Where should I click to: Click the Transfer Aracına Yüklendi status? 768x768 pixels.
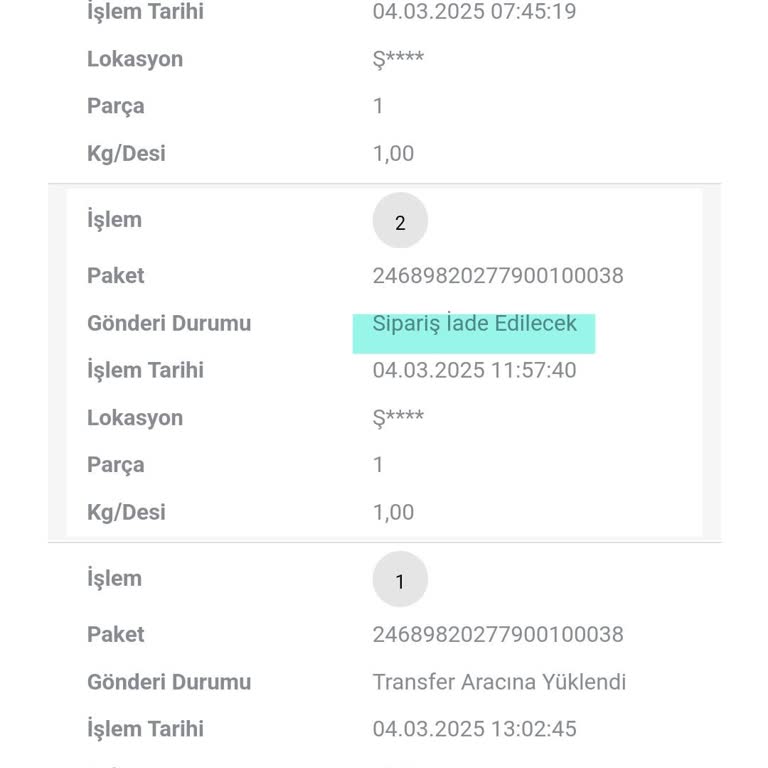499,682
